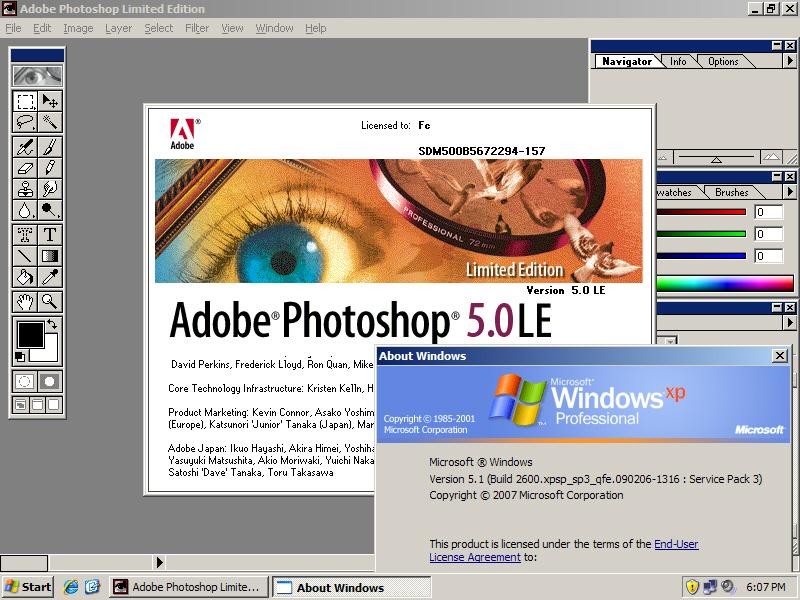This screenshot has height=600, width=800.
Task: Select the Zoom magnifier tool
Action: 50,302
